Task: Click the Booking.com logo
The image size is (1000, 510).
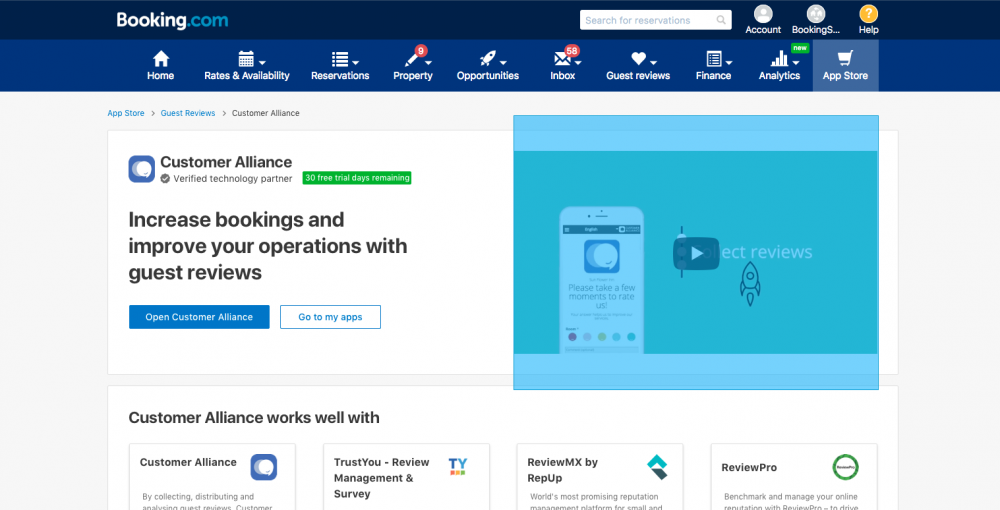Action: click(172, 20)
